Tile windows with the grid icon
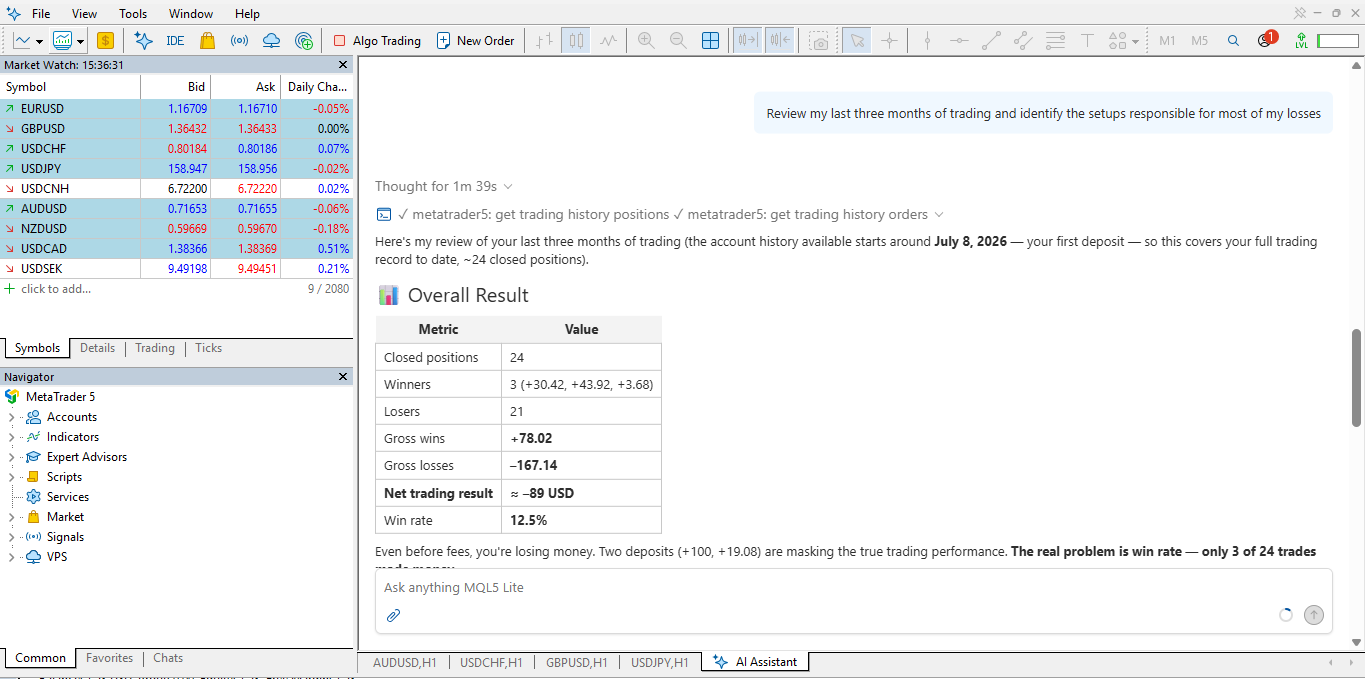Image resolution: width=1365 pixels, height=679 pixels. point(710,41)
